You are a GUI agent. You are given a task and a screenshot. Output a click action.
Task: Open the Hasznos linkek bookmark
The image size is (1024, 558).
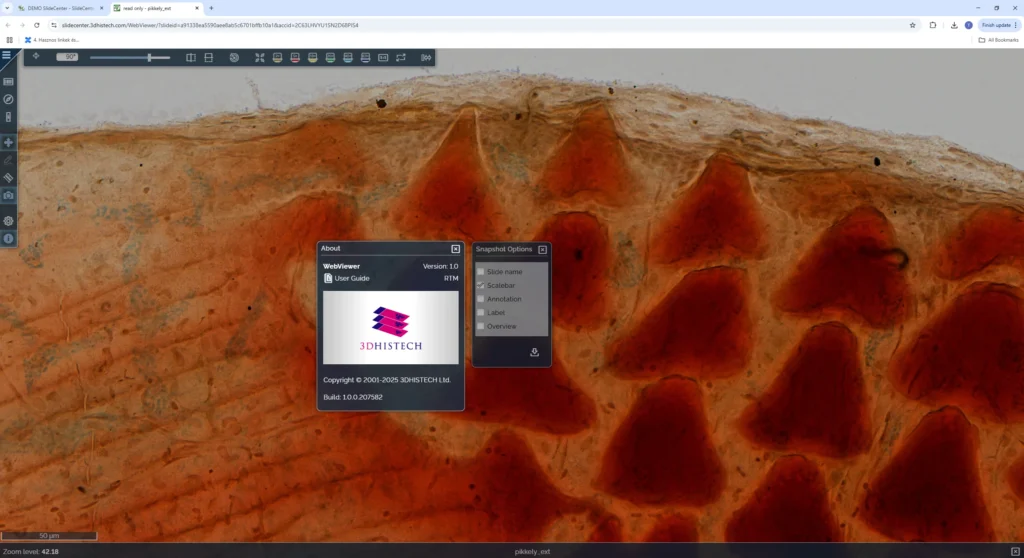tap(52, 40)
